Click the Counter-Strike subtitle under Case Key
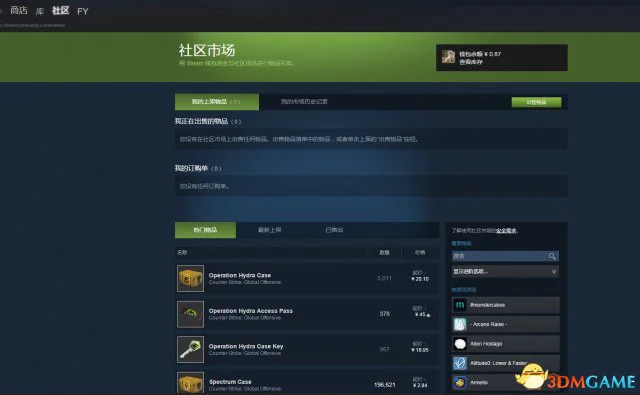 point(244,353)
